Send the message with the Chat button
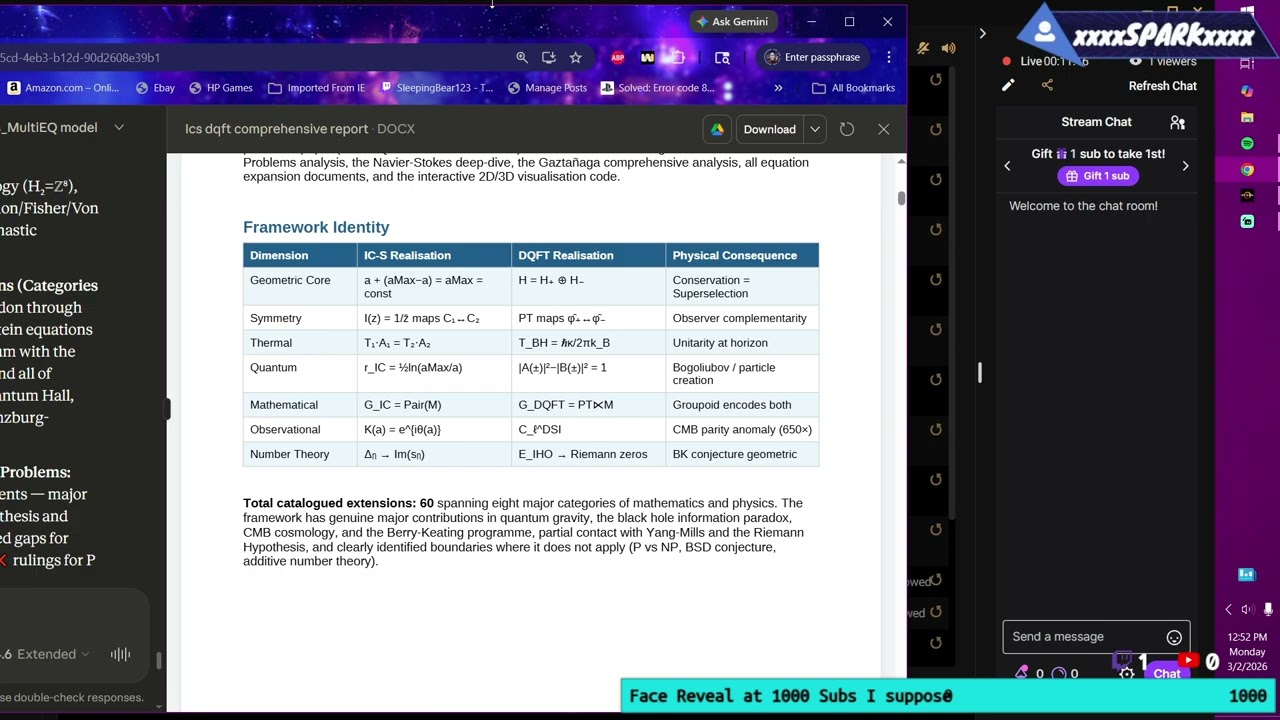Screen dimensions: 1280x720 [x=1167, y=674]
